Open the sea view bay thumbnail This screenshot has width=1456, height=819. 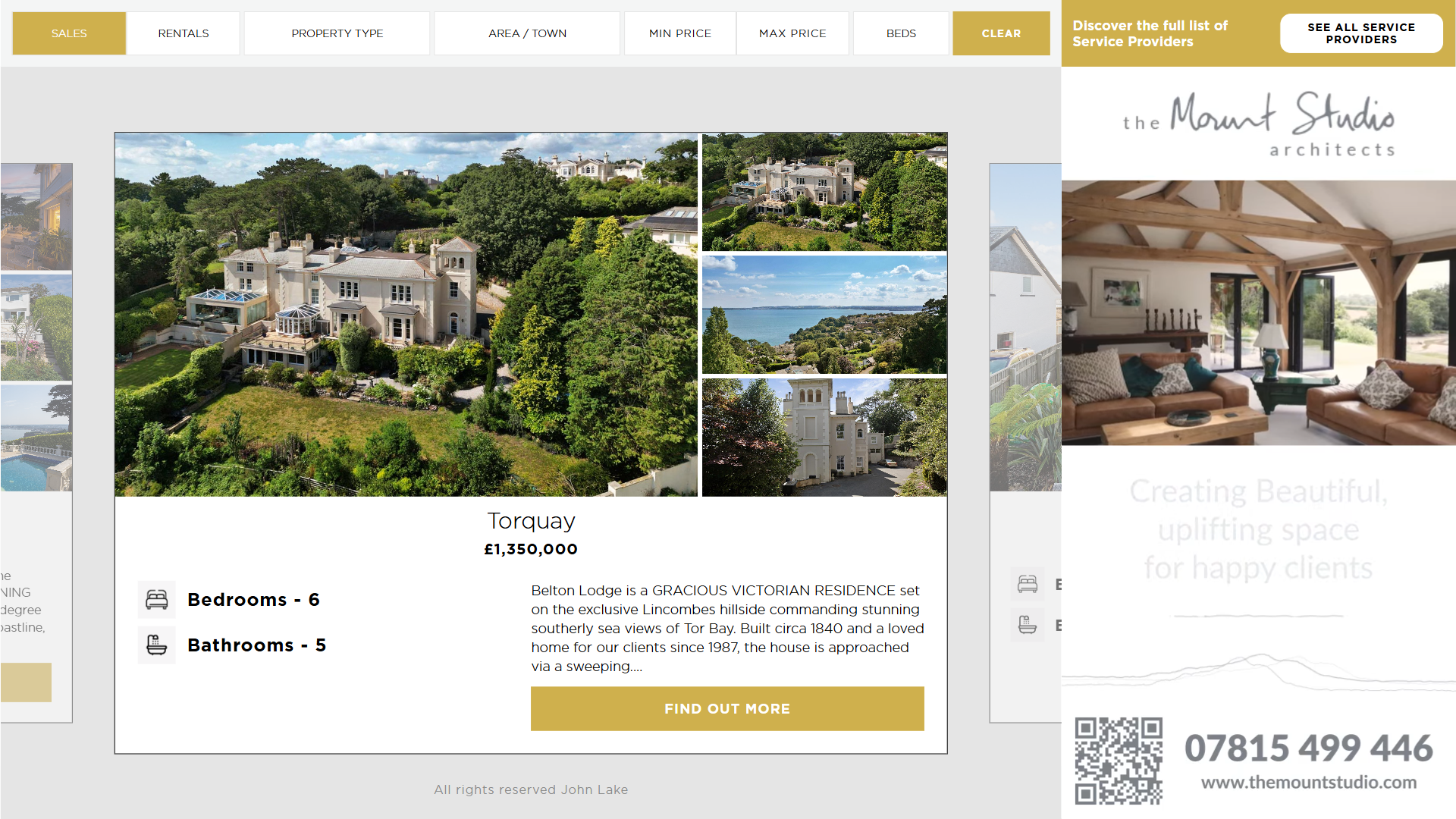824,315
